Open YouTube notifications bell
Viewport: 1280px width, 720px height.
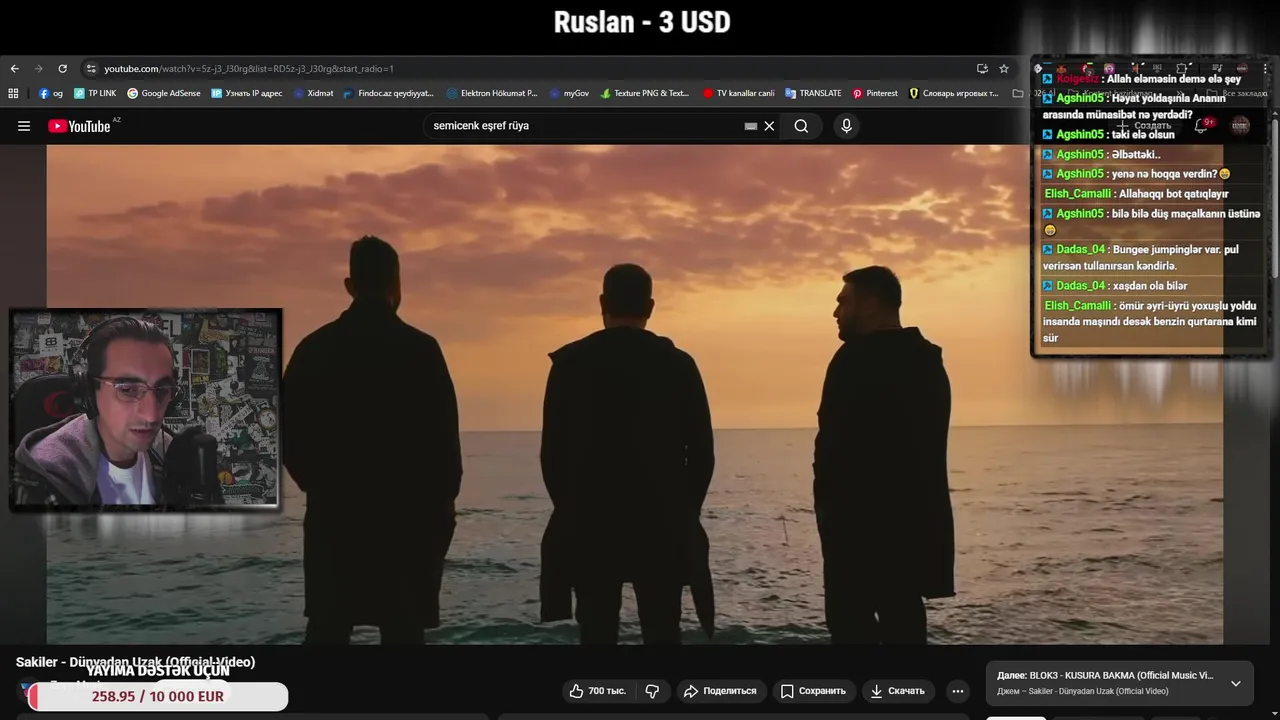(1203, 126)
